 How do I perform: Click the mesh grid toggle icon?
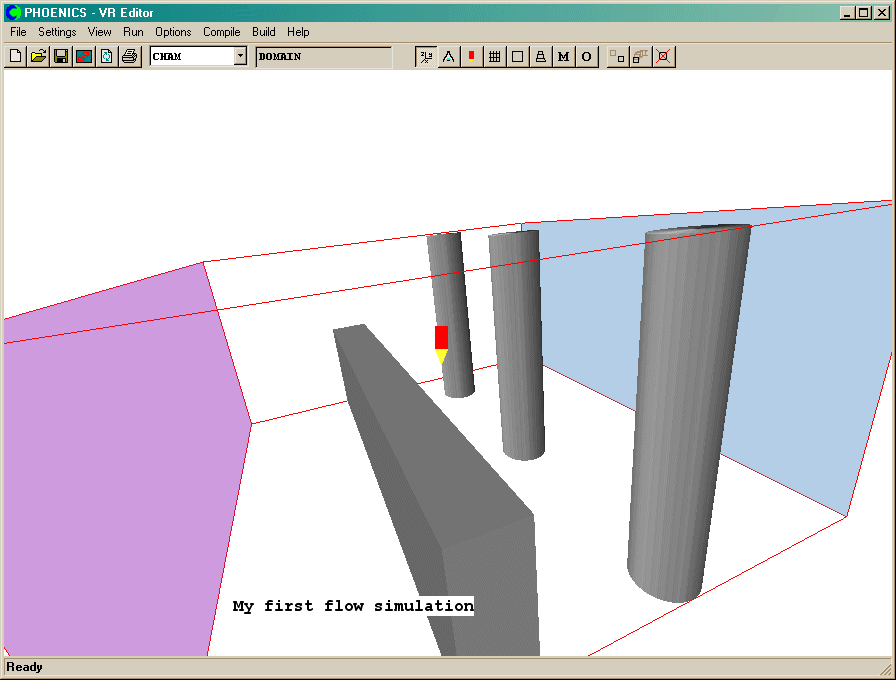tap(494, 57)
